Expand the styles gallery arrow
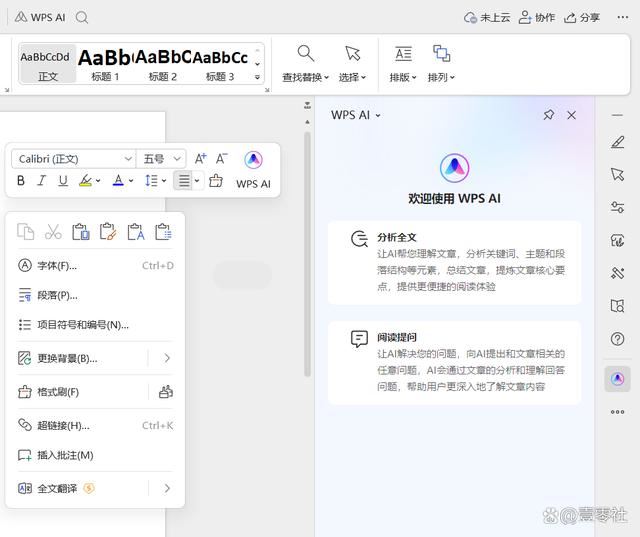Screen dimensions: 640x537 [x=257, y=77]
